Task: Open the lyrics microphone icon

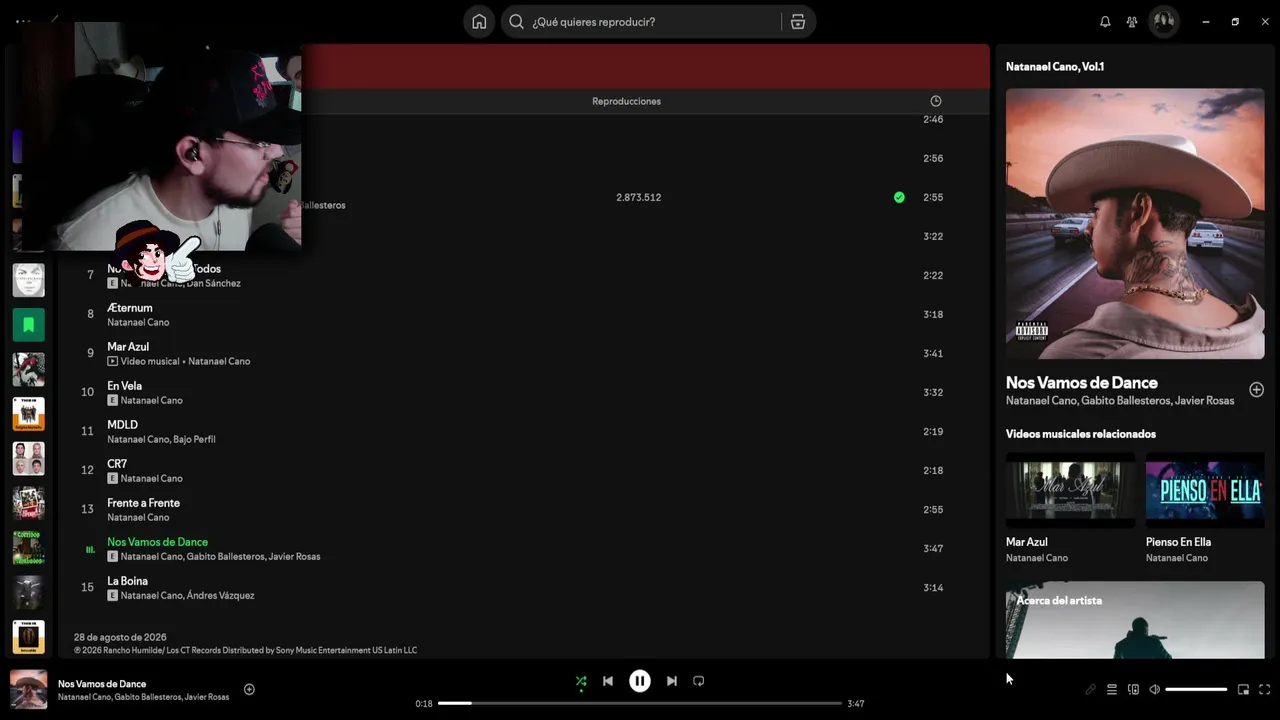Action: click(x=1091, y=689)
